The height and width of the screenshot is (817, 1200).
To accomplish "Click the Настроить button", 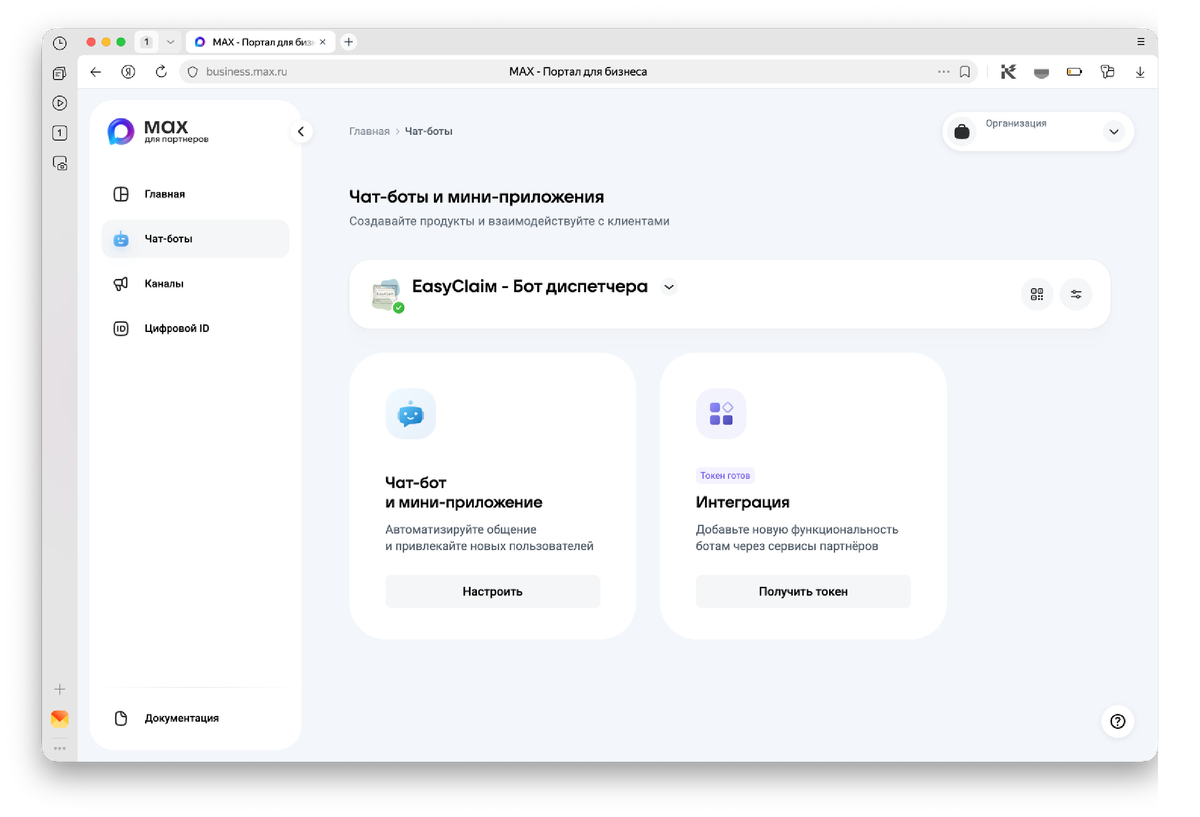I will point(492,591).
